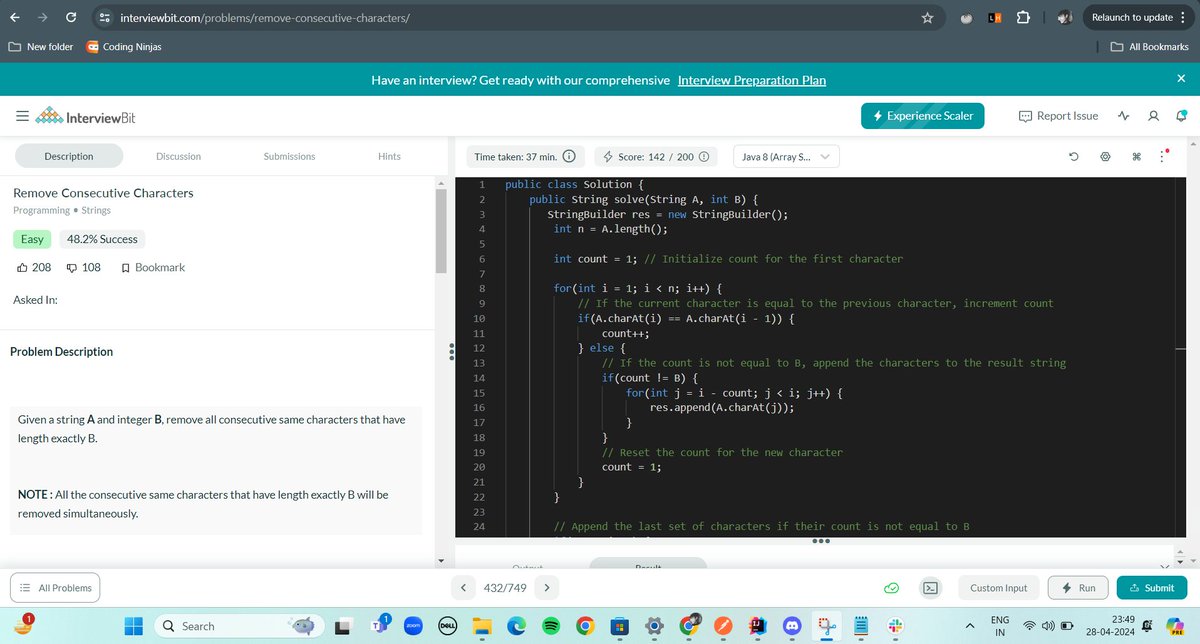Click the problem description scrollbar
The width and height of the screenshot is (1200, 644).
point(441,231)
